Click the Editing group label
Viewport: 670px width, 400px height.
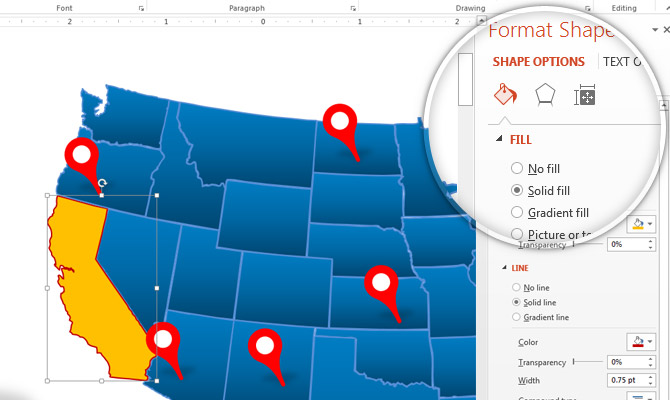(624, 8)
